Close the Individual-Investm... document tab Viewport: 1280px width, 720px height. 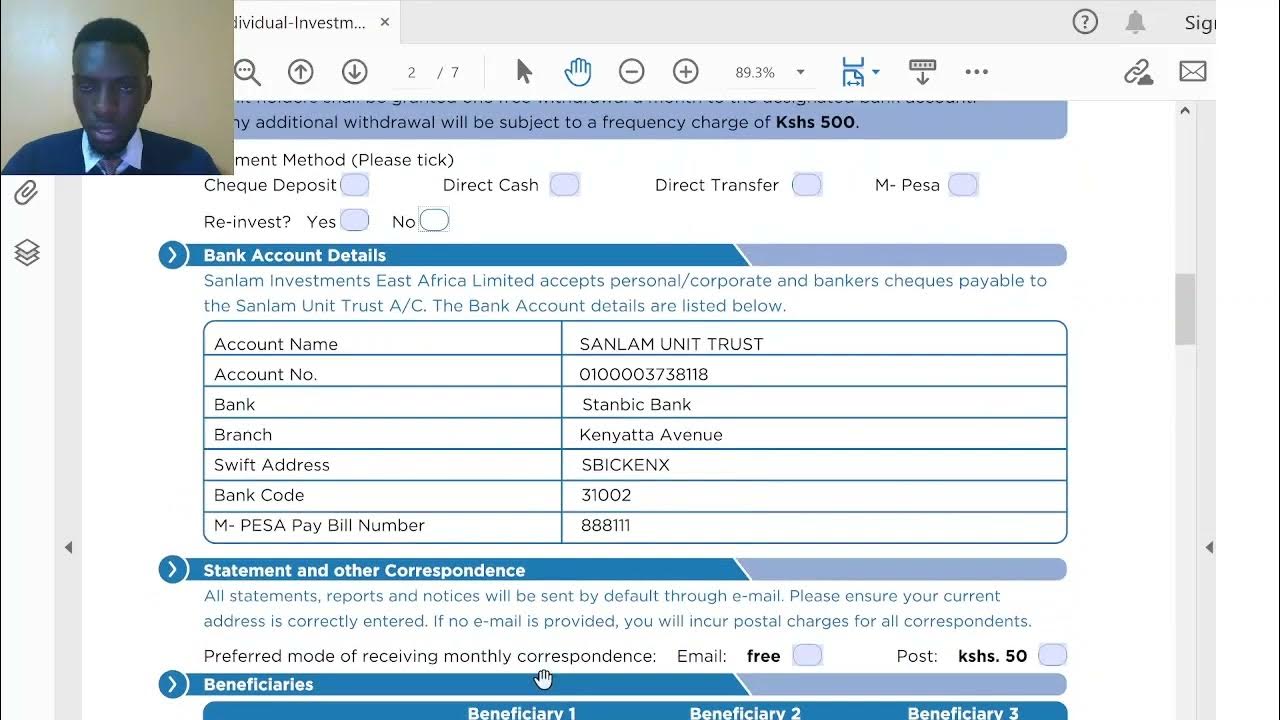click(385, 22)
